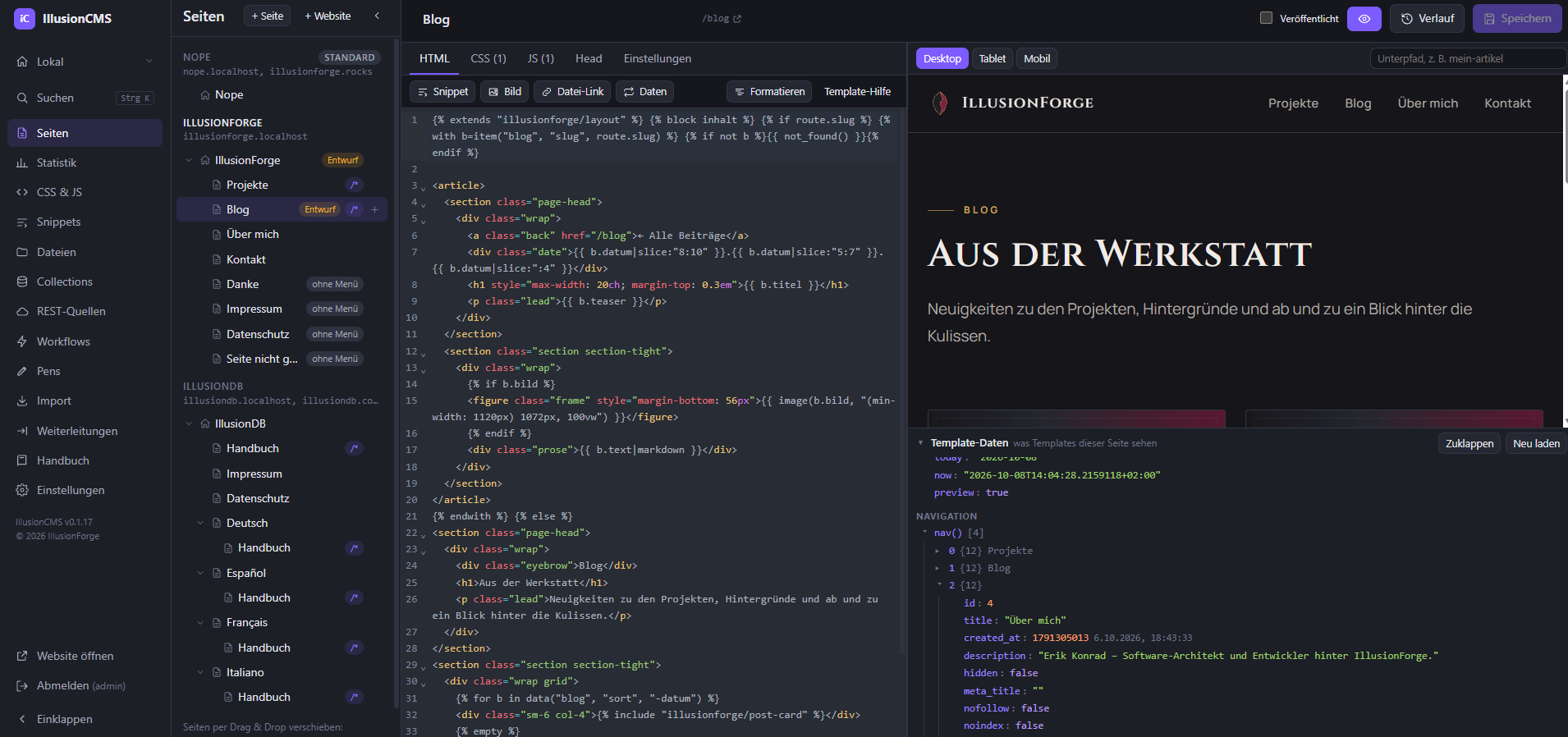1568x737 pixels.
Task: Collapse the sidebar with Einklappen
Action: (85, 719)
